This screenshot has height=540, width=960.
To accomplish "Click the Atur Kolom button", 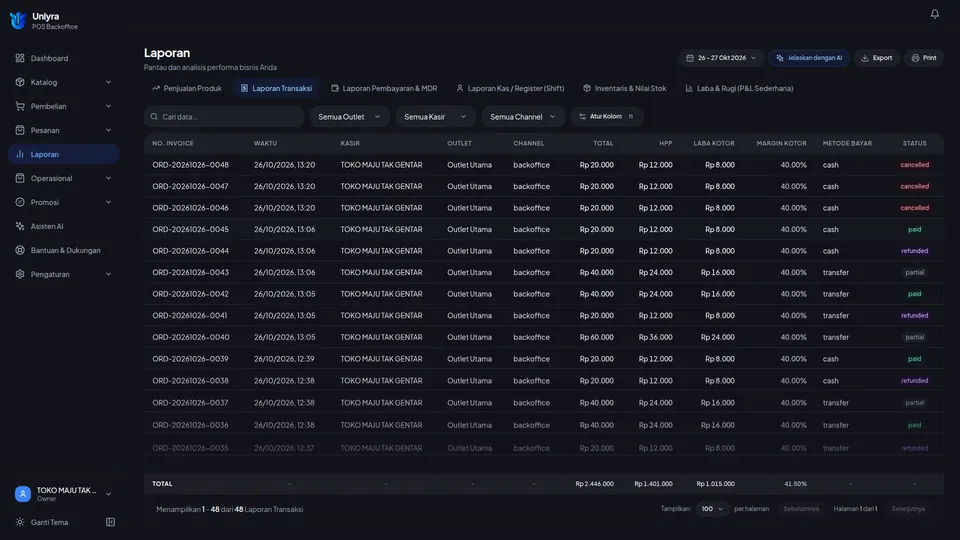I will point(607,116).
